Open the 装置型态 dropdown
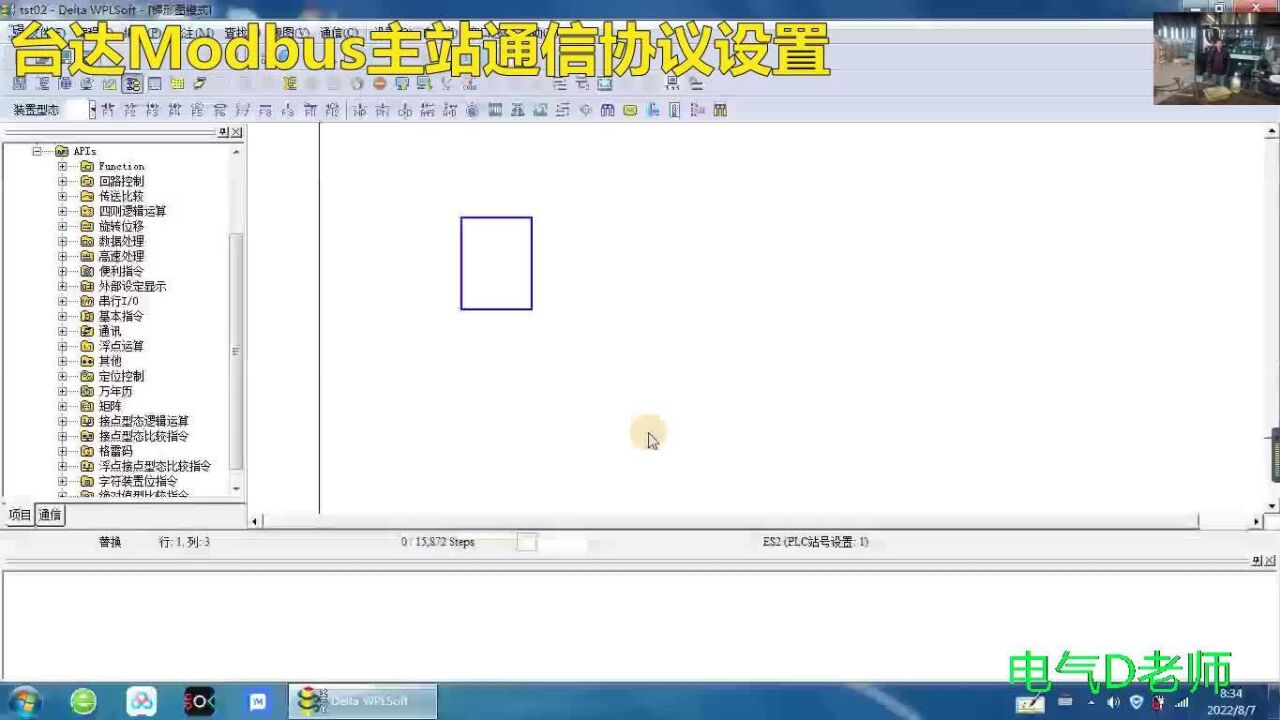The image size is (1280, 720). pos(92,110)
